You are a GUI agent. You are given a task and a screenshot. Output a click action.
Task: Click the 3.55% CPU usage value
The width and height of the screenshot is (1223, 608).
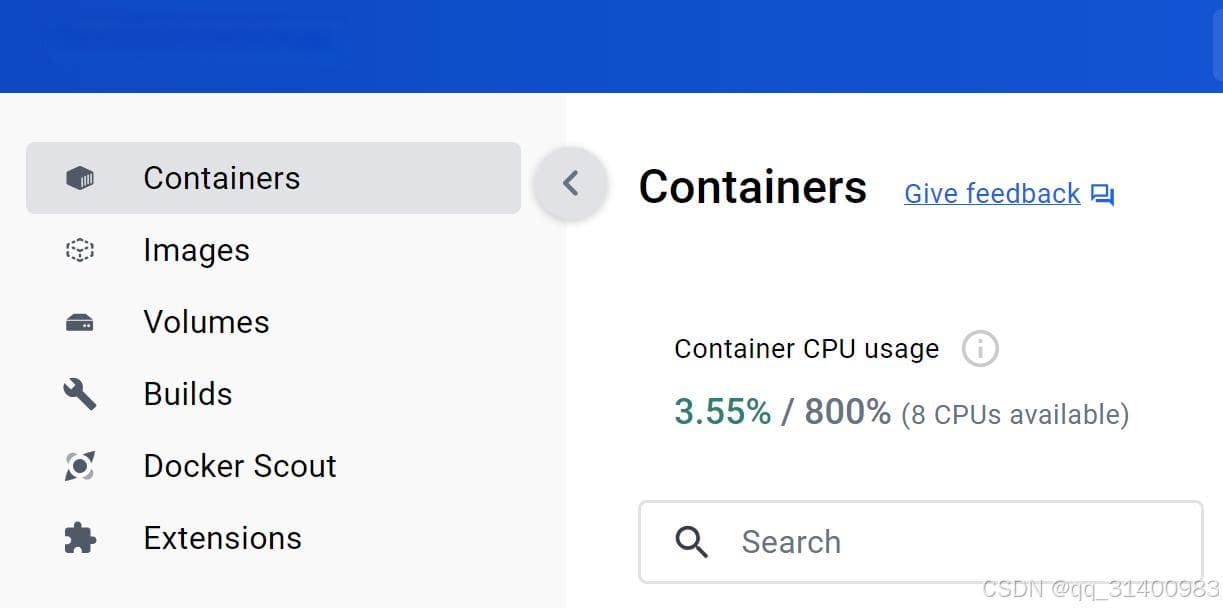(x=723, y=412)
